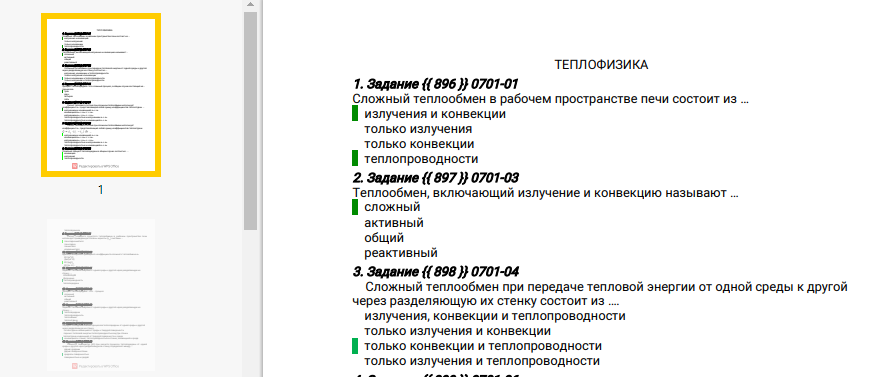Click the green marker beside только конвекции и теплопроводности

click(355, 346)
